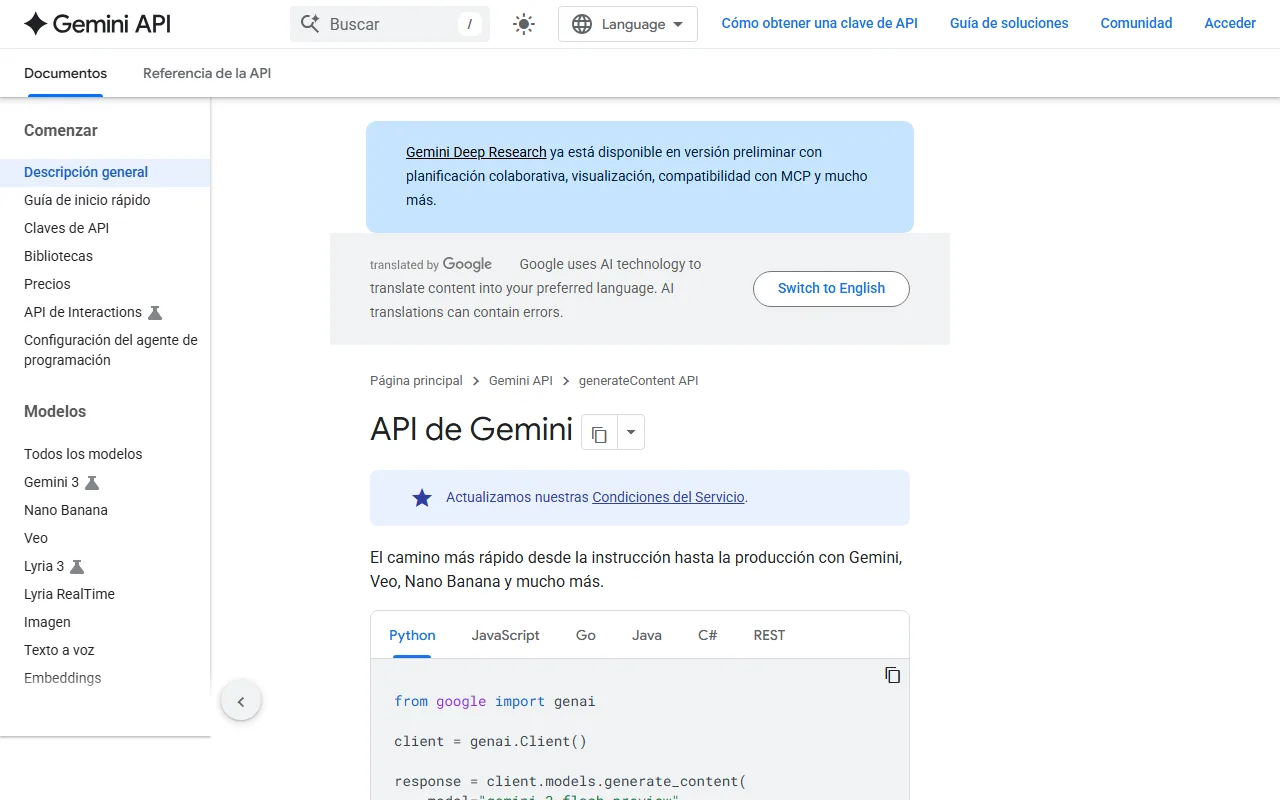Select the Java code tab
Image resolution: width=1280 pixels, height=800 pixels.
647,635
